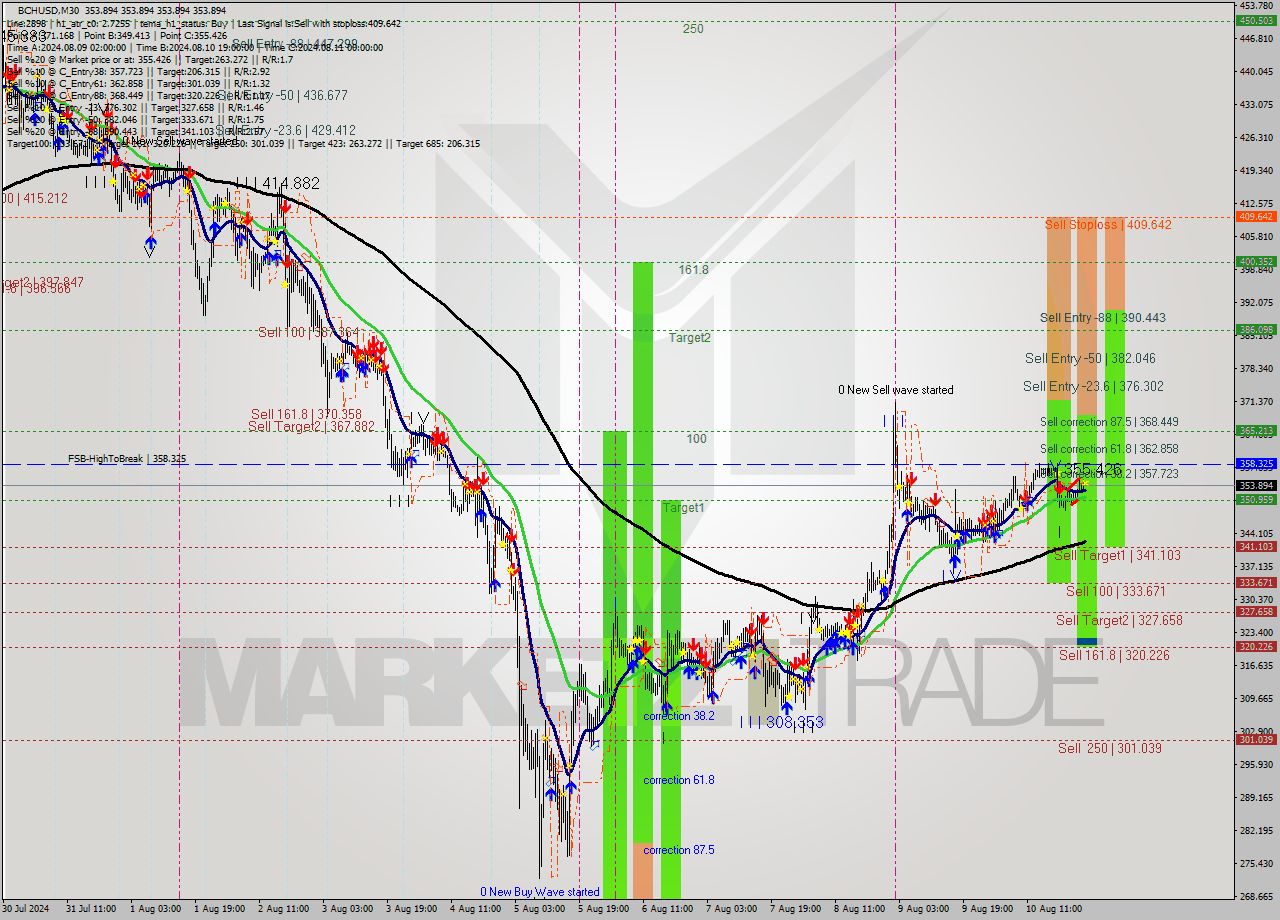Select Sell Entry -23.6 | 376.302 label

click(1093, 386)
